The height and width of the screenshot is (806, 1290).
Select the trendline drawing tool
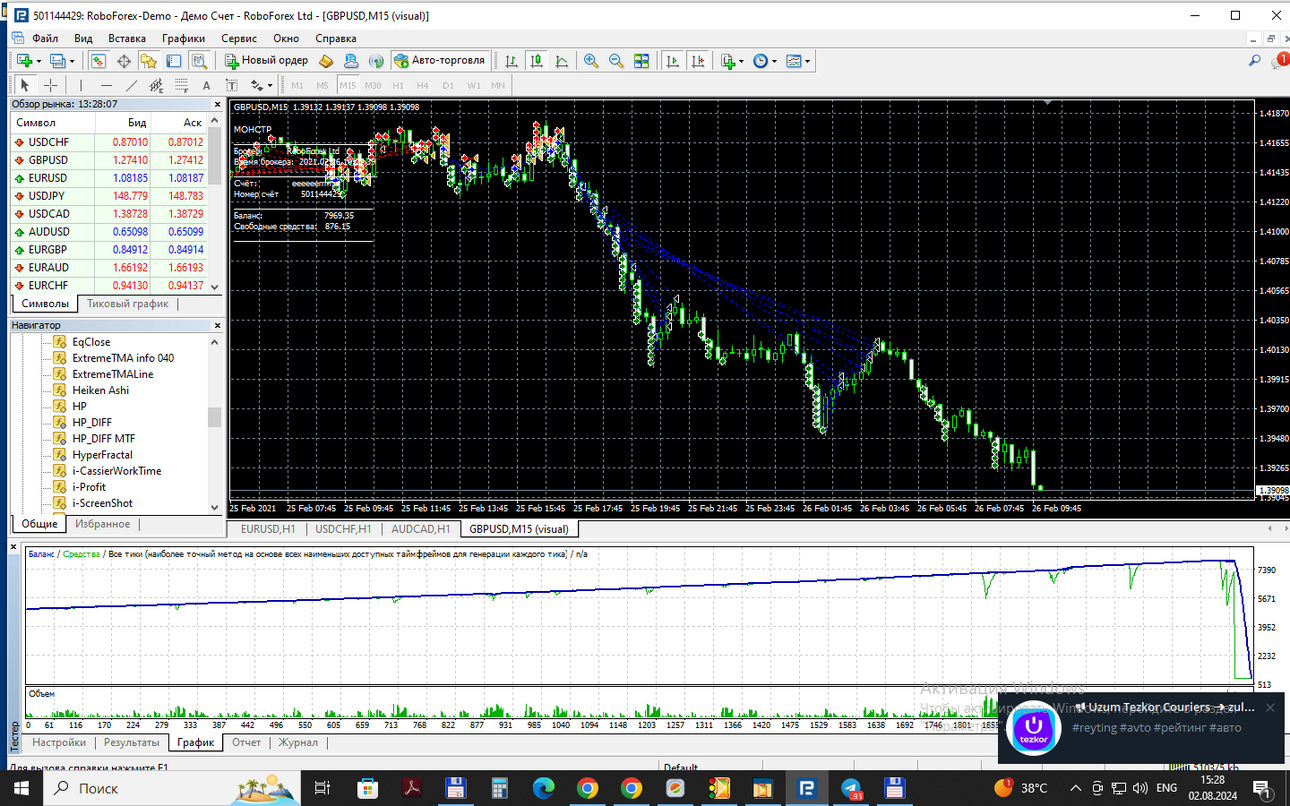(x=131, y=85)
